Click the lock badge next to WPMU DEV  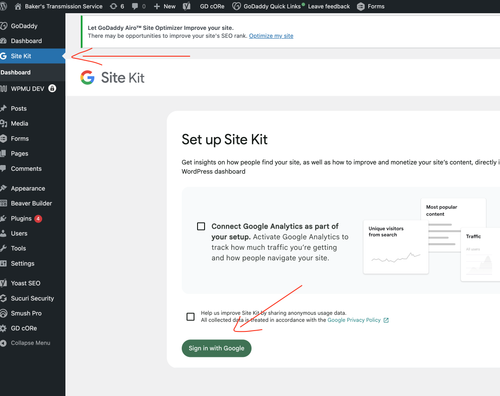52,88
